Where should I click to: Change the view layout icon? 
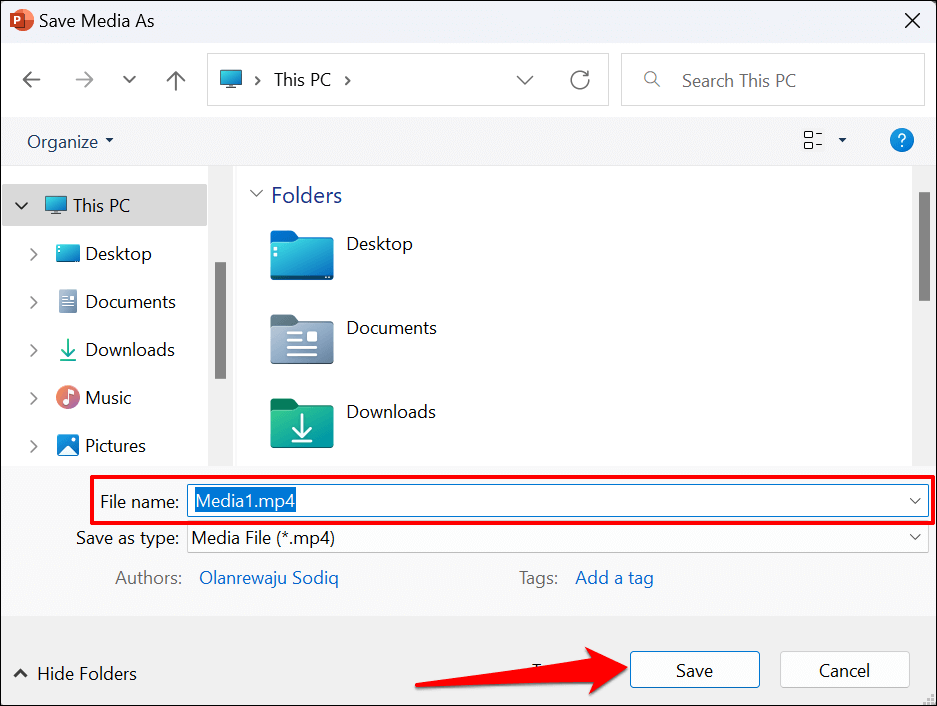813,141
